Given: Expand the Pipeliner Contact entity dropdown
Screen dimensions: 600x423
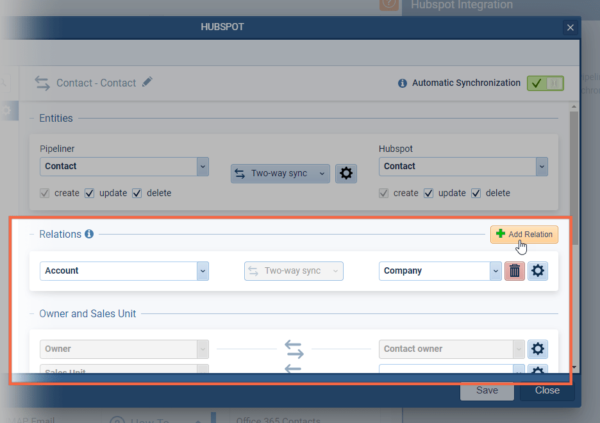Looking at the screenshot, I should (x=203, y=167).
